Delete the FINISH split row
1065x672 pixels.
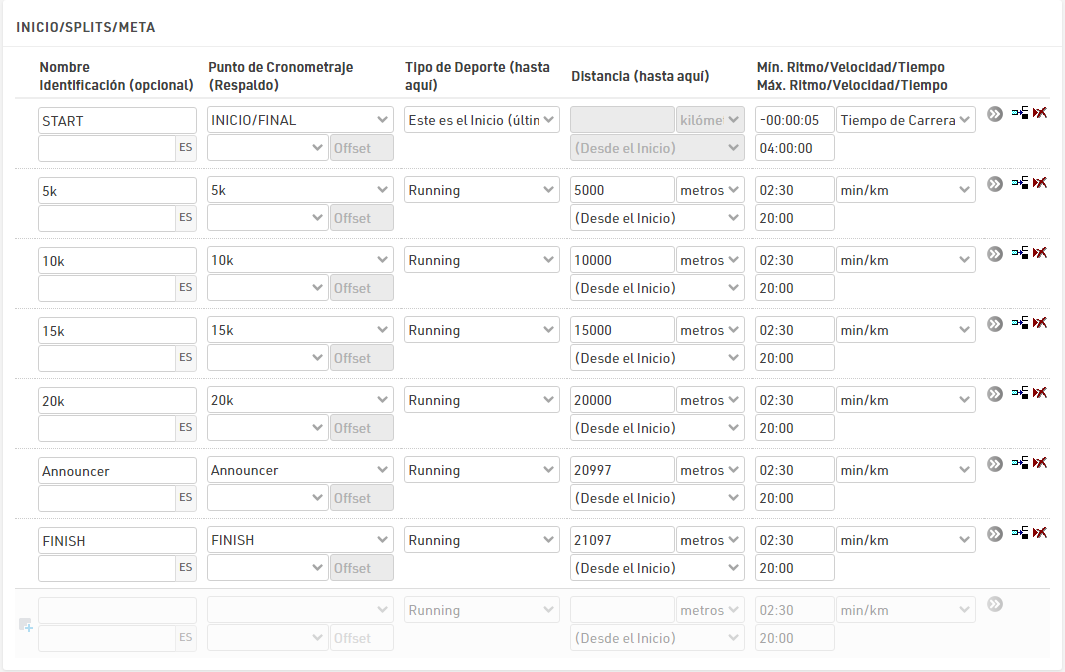coord(1041,533)
